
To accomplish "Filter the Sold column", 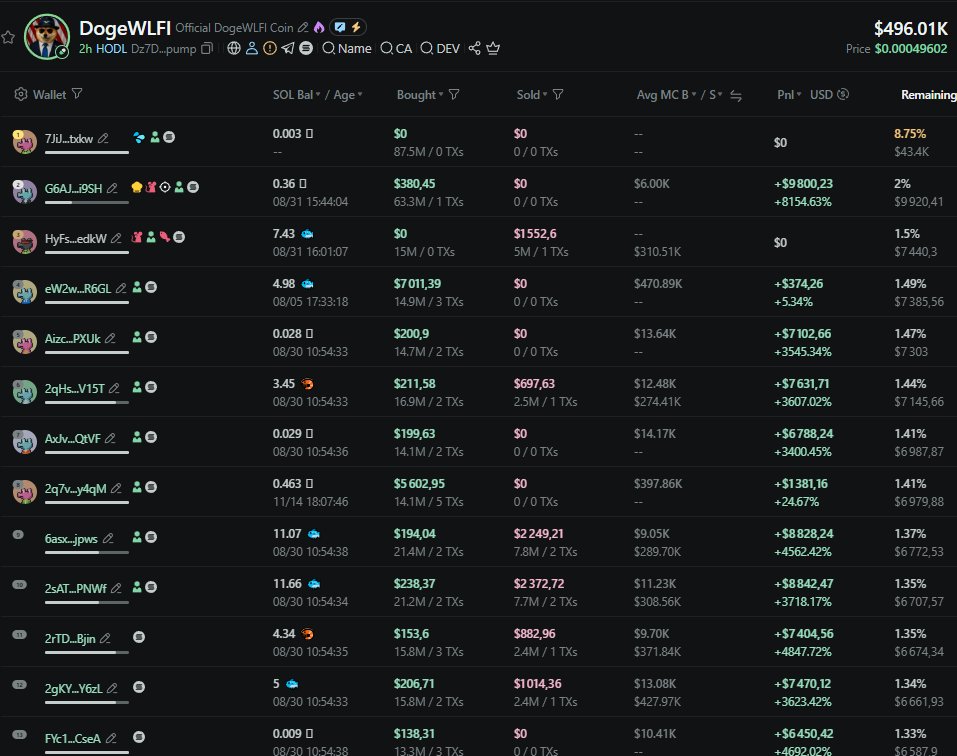I will (558, 95).
